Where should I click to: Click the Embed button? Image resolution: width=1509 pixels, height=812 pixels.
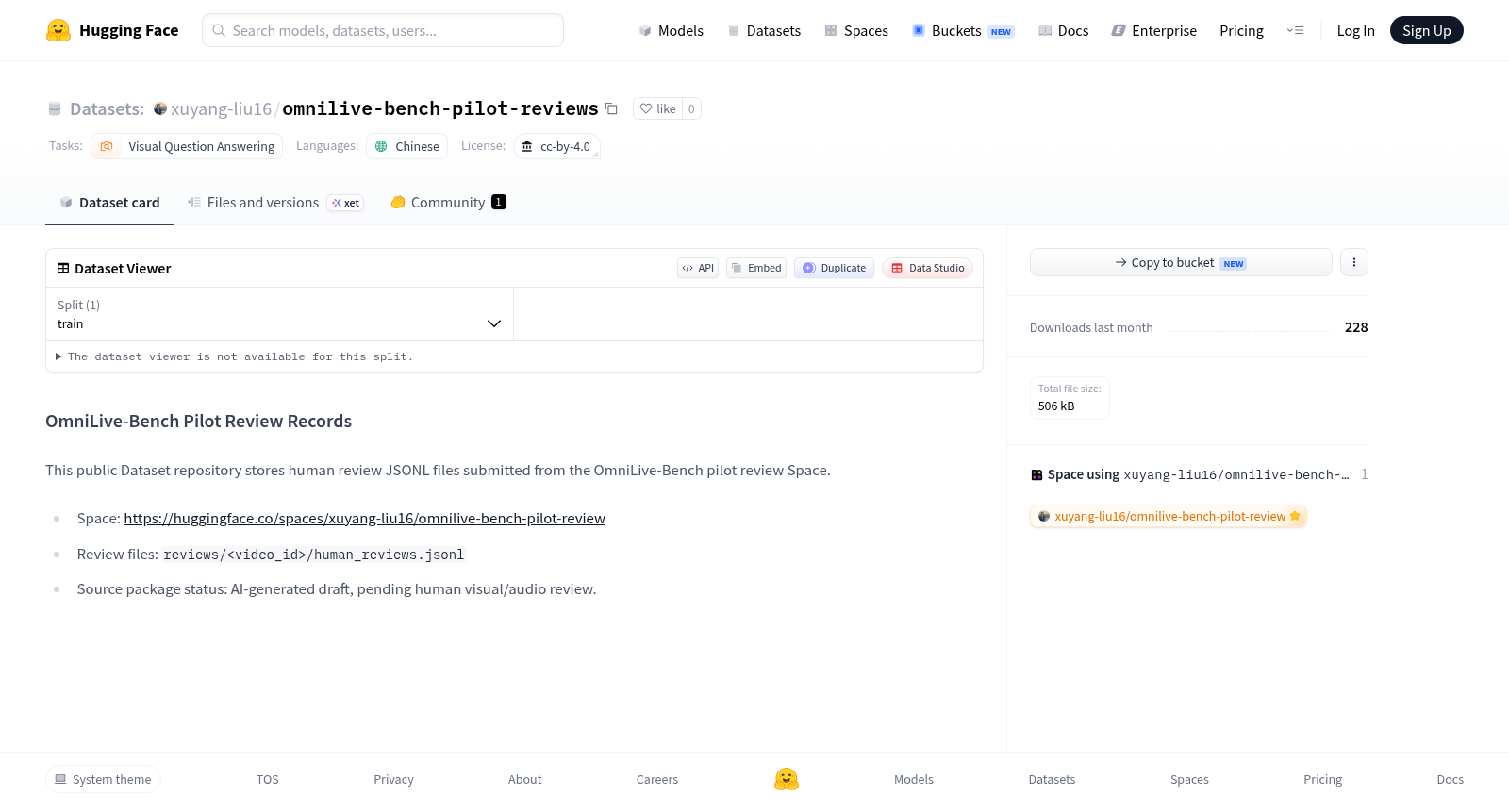click(756, 268)
